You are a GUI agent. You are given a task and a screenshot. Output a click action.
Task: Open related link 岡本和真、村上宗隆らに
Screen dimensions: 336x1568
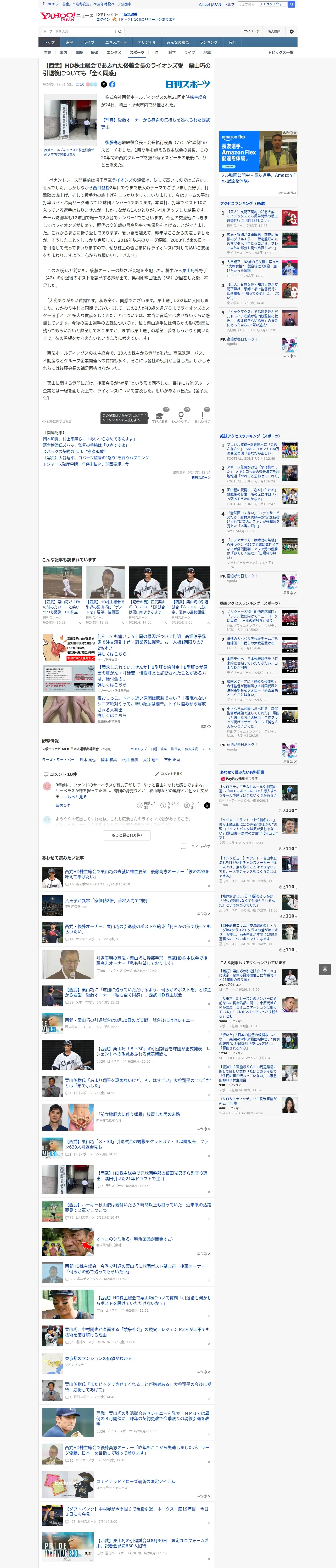89,439
